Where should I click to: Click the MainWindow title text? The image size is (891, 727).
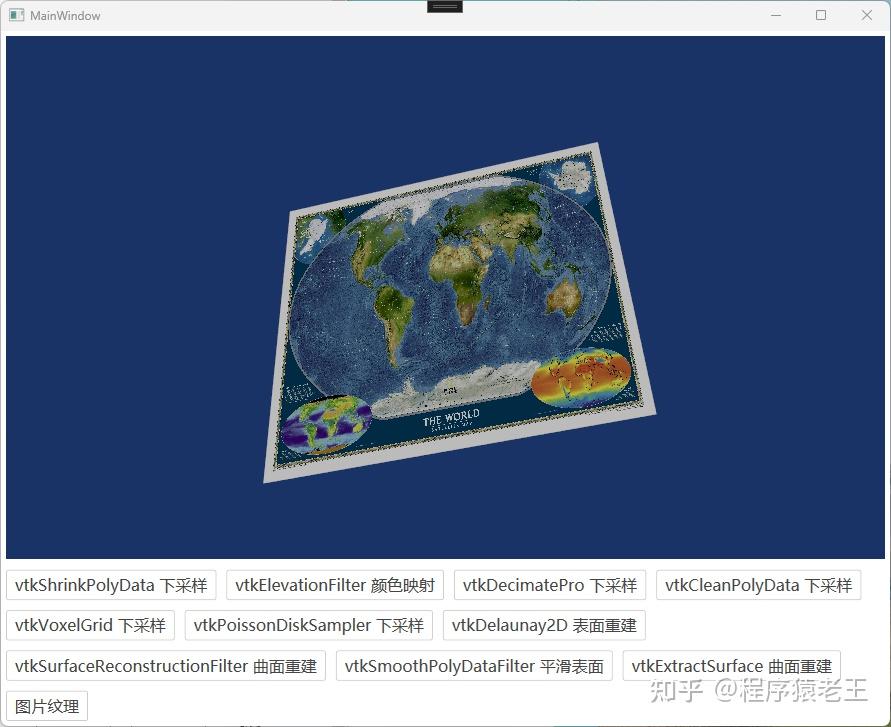coord(64,15)
